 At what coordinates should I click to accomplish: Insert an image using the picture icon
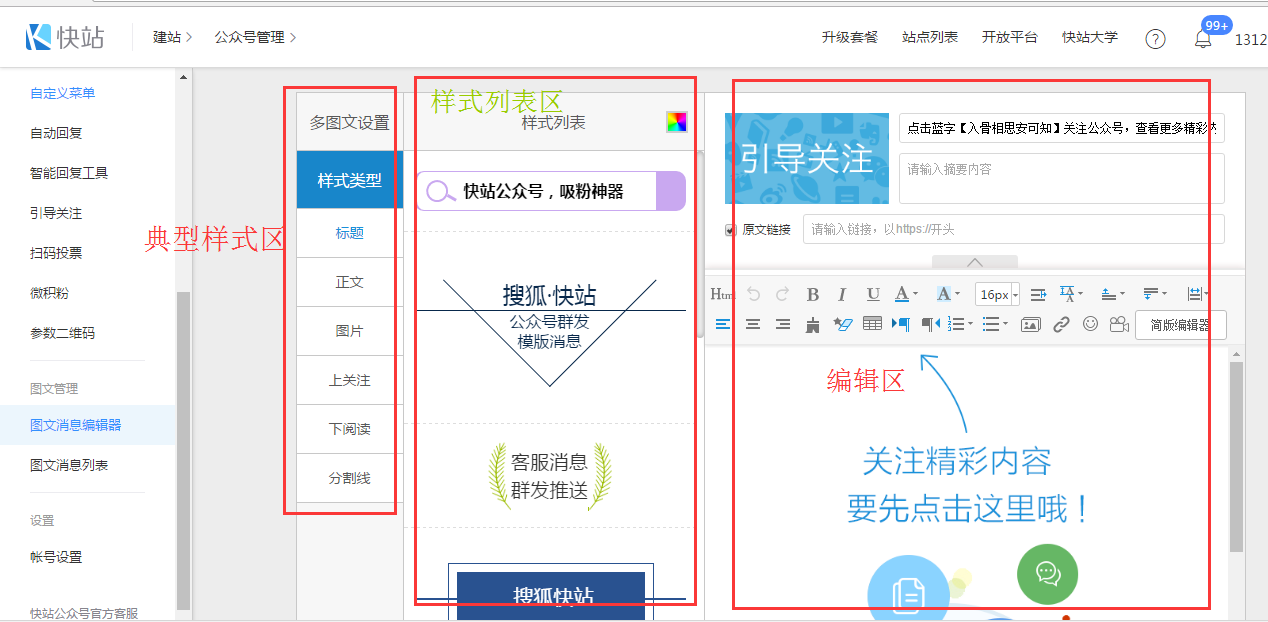click(x=1030, y=324)
